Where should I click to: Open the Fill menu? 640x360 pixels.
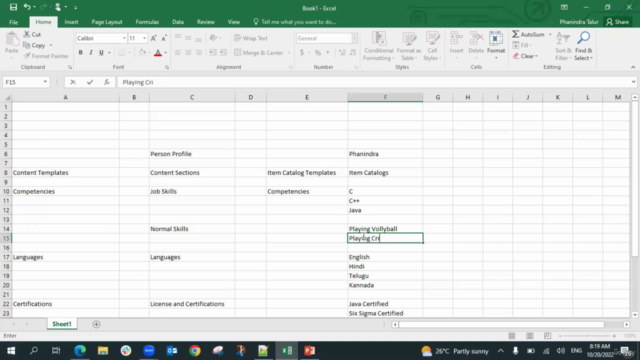coord(522,45)
